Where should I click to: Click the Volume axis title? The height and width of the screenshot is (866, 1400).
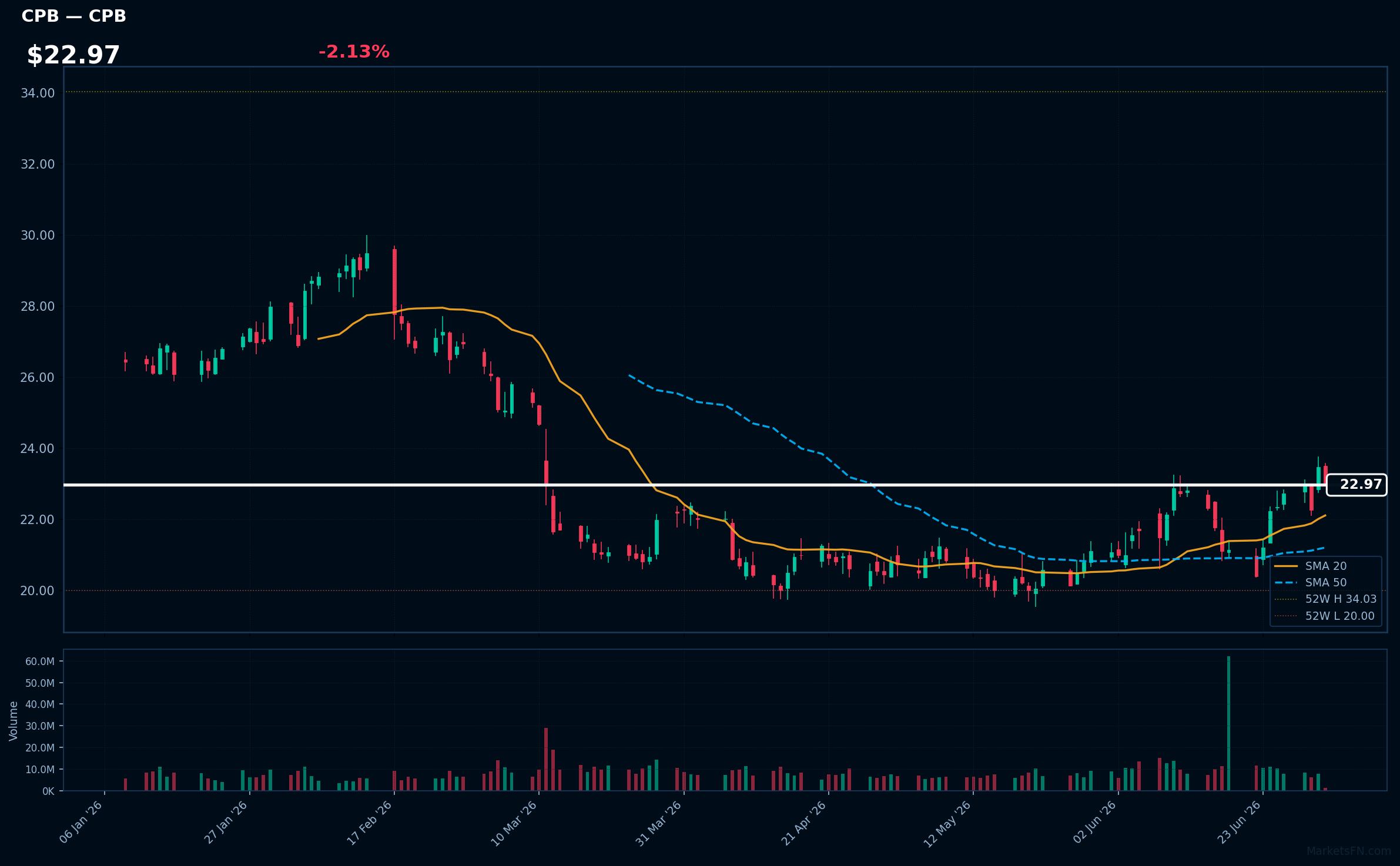coord(13,721)
